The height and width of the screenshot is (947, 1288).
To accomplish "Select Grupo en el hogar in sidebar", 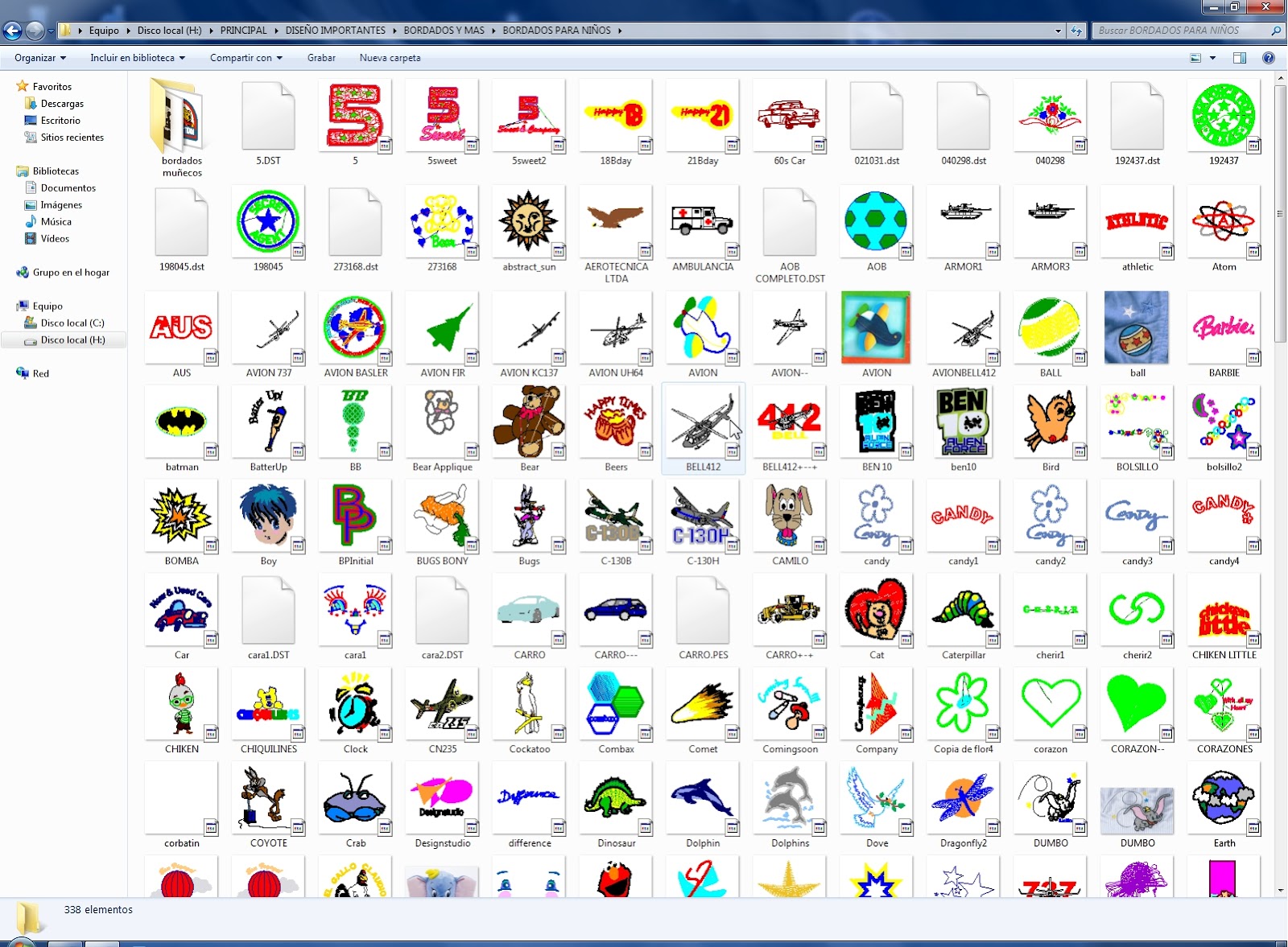I will (71, 273).
